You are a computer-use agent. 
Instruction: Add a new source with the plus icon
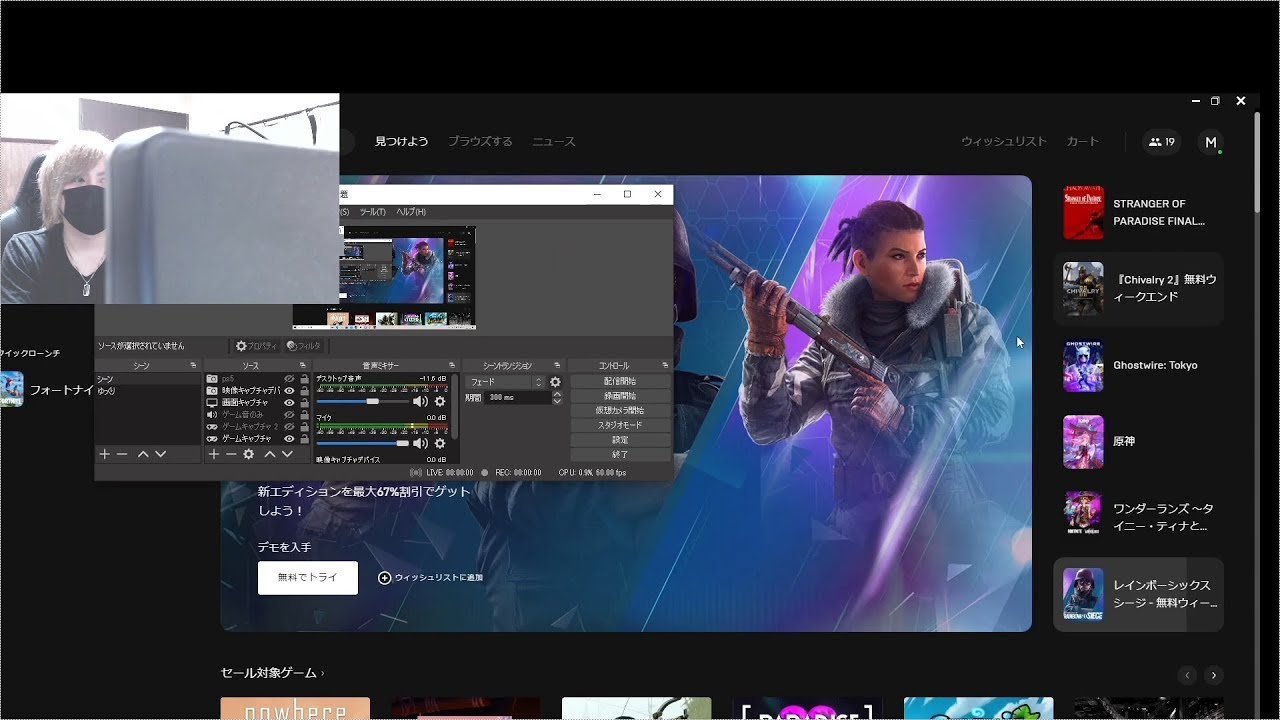213,454
